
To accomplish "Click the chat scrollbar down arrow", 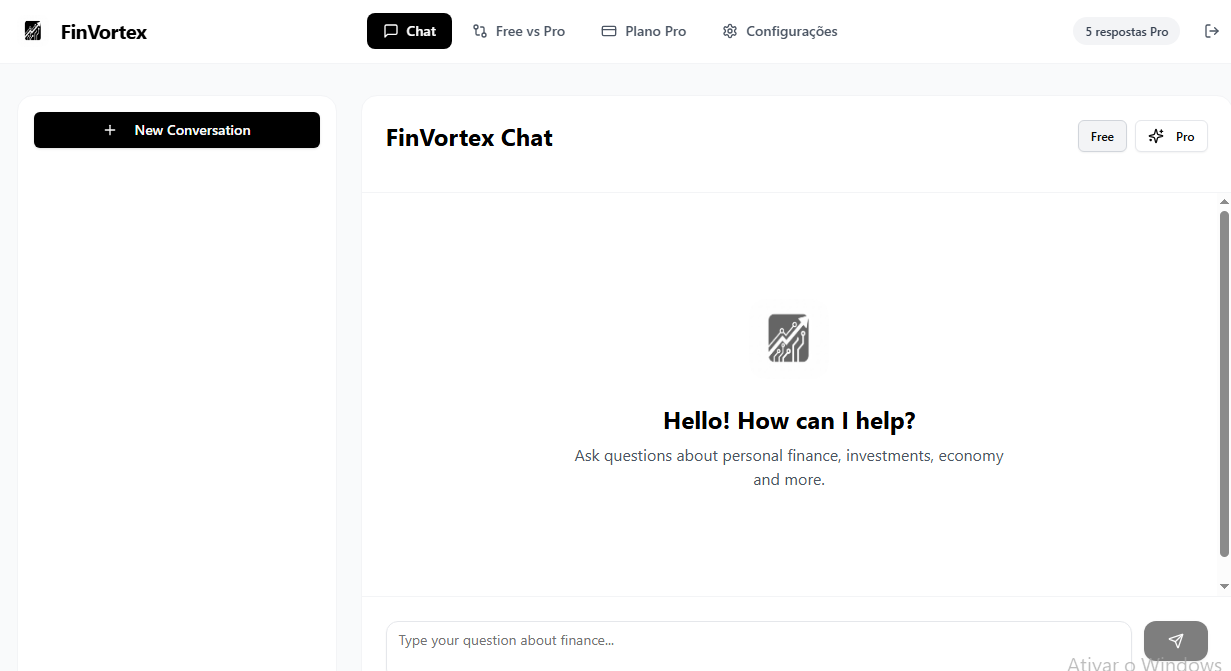I will coord(1222,588).
